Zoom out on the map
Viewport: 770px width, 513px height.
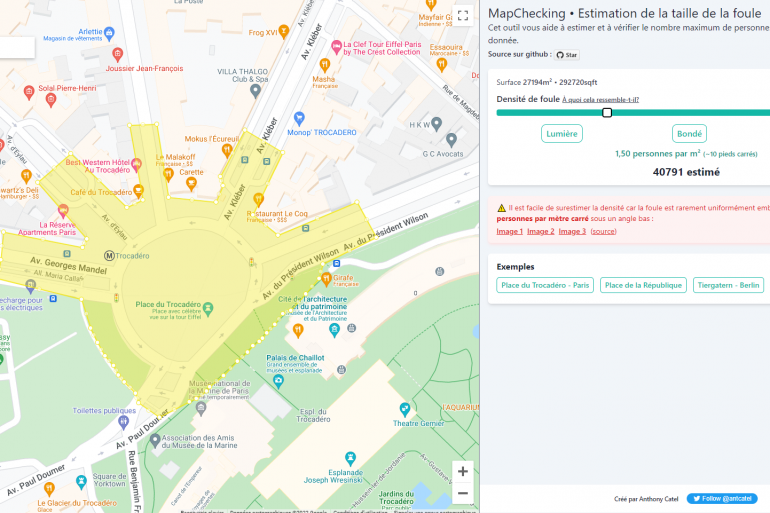click(x=462, y=493)
